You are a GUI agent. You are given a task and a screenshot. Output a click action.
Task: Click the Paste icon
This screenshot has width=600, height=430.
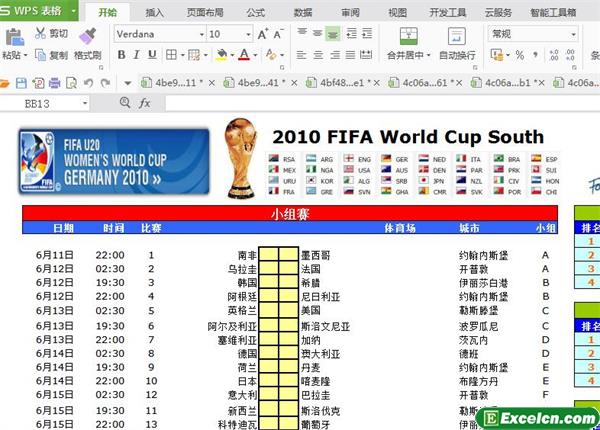pos(14,37)
